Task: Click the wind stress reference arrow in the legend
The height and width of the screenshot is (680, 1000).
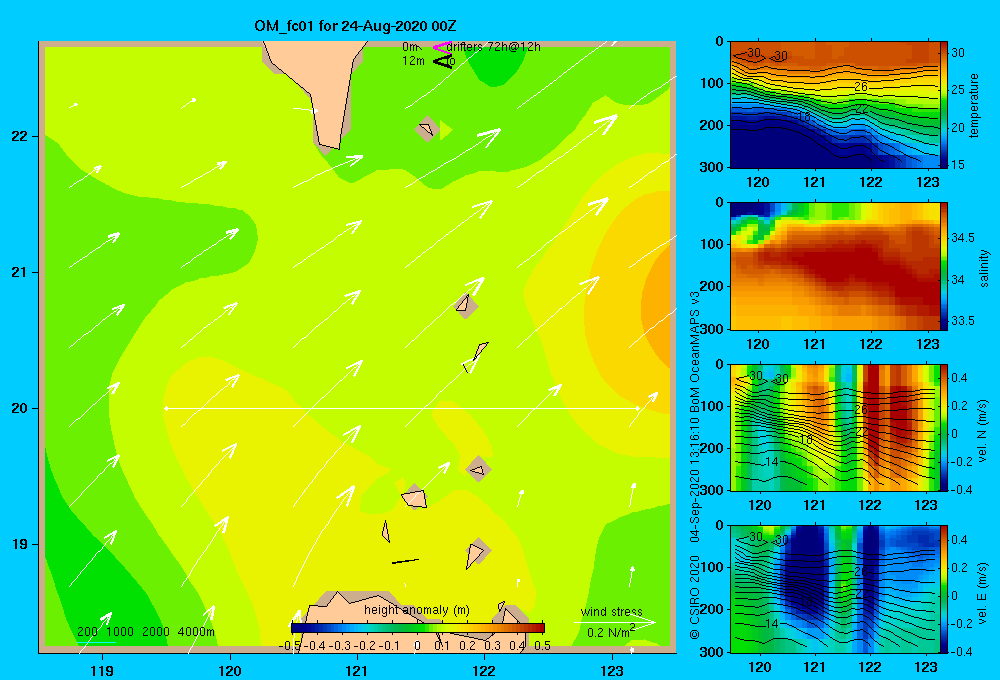Action: pyautogui.click(x=614, y=622)
